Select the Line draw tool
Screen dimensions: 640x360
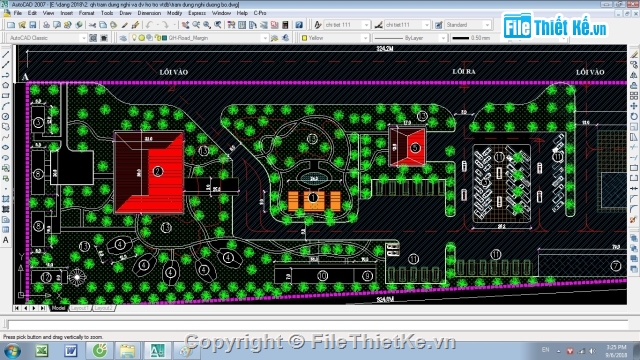6,54
